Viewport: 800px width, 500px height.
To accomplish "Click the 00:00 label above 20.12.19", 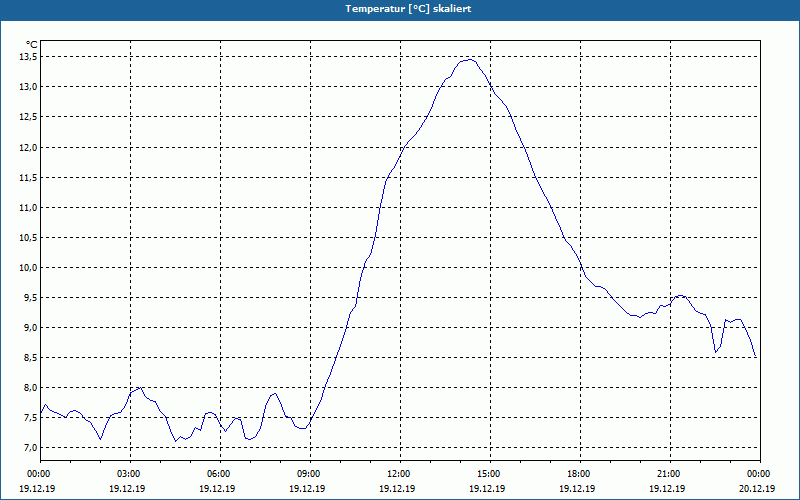I will [x=760, y=474].
